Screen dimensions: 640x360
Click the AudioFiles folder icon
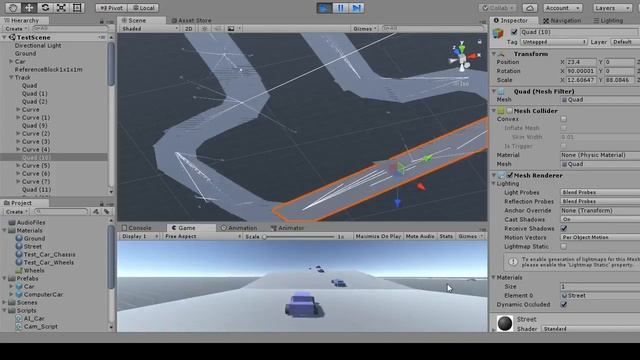point(12,222)
